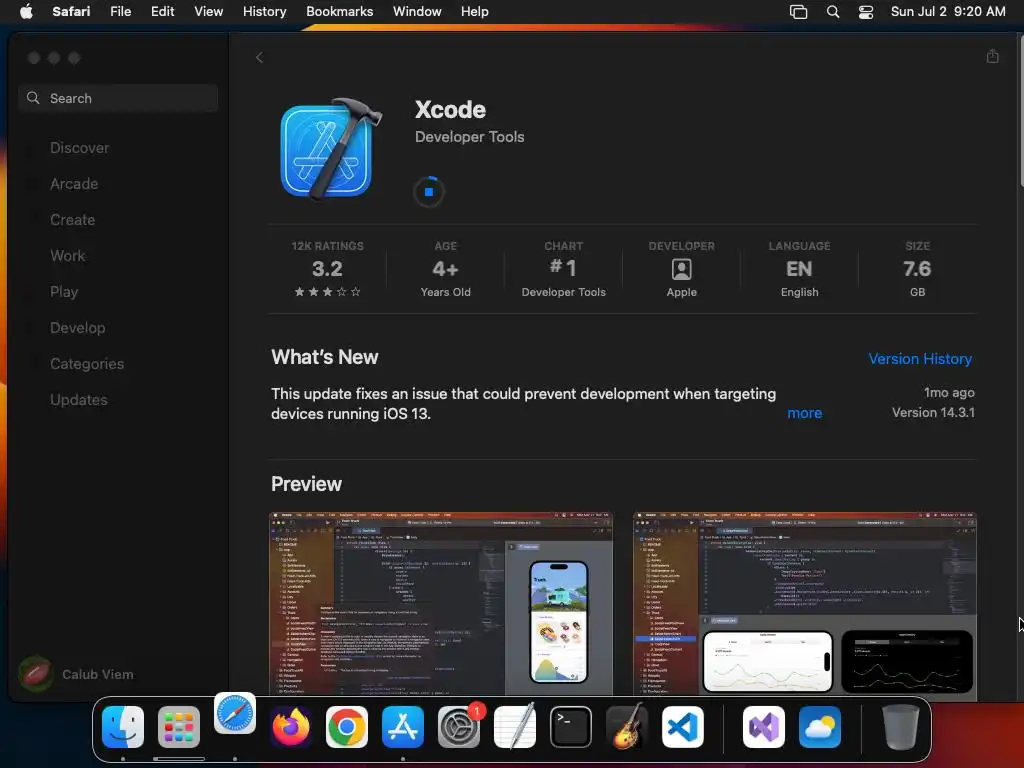Click the #1 Developer Tools chart badge
1024x768 pixels.
pyautogui.click(x=563, y=270)
